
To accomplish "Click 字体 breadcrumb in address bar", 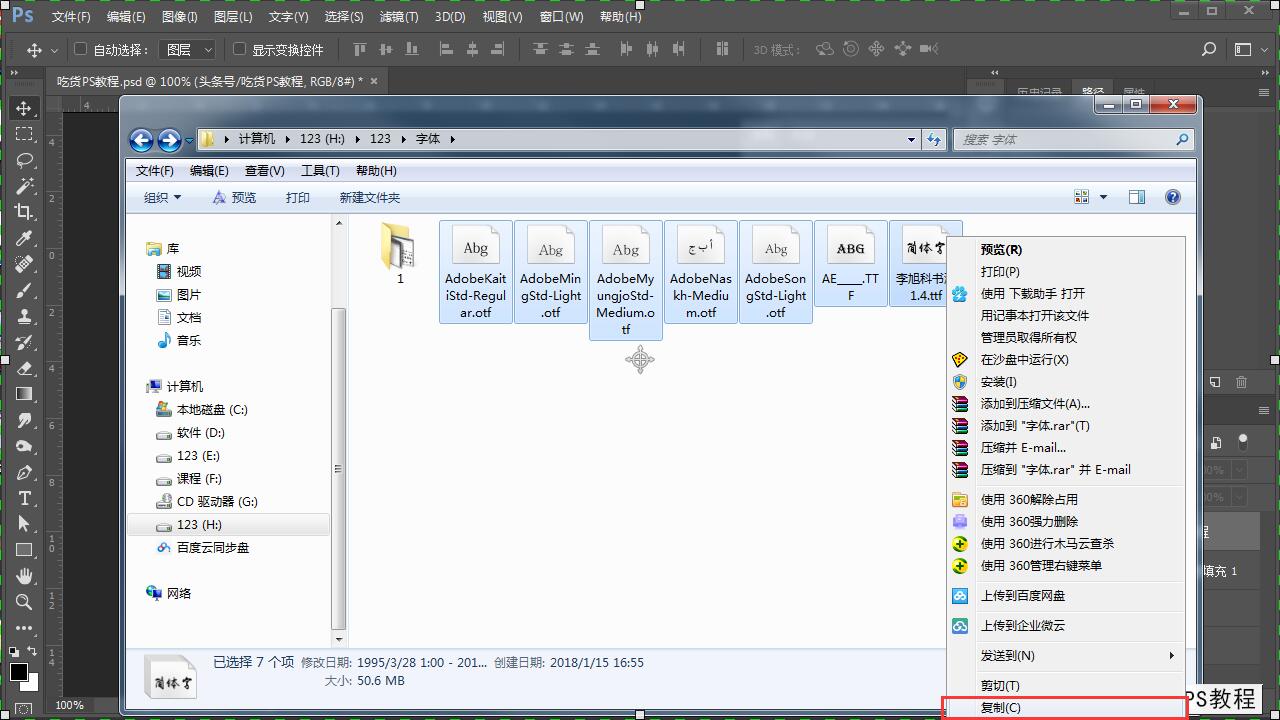I will click(428, 139).
